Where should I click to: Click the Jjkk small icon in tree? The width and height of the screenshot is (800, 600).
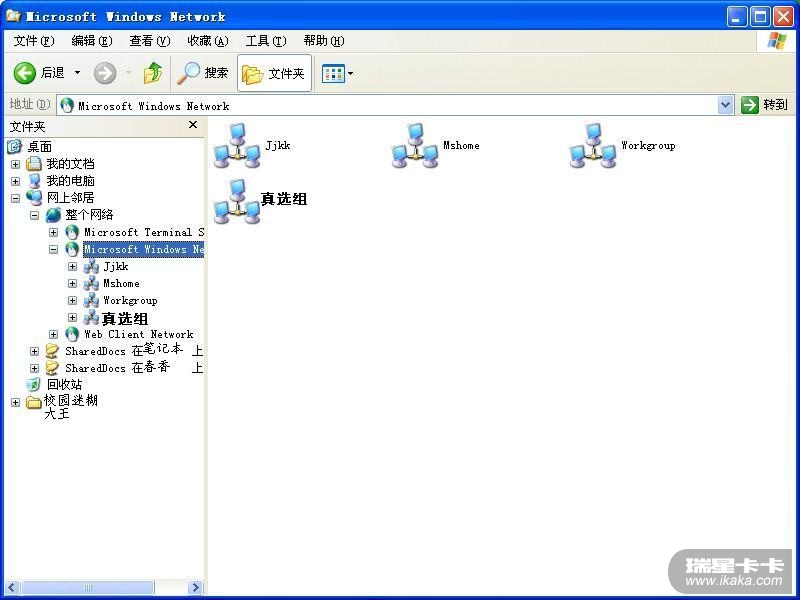point(91,266)
